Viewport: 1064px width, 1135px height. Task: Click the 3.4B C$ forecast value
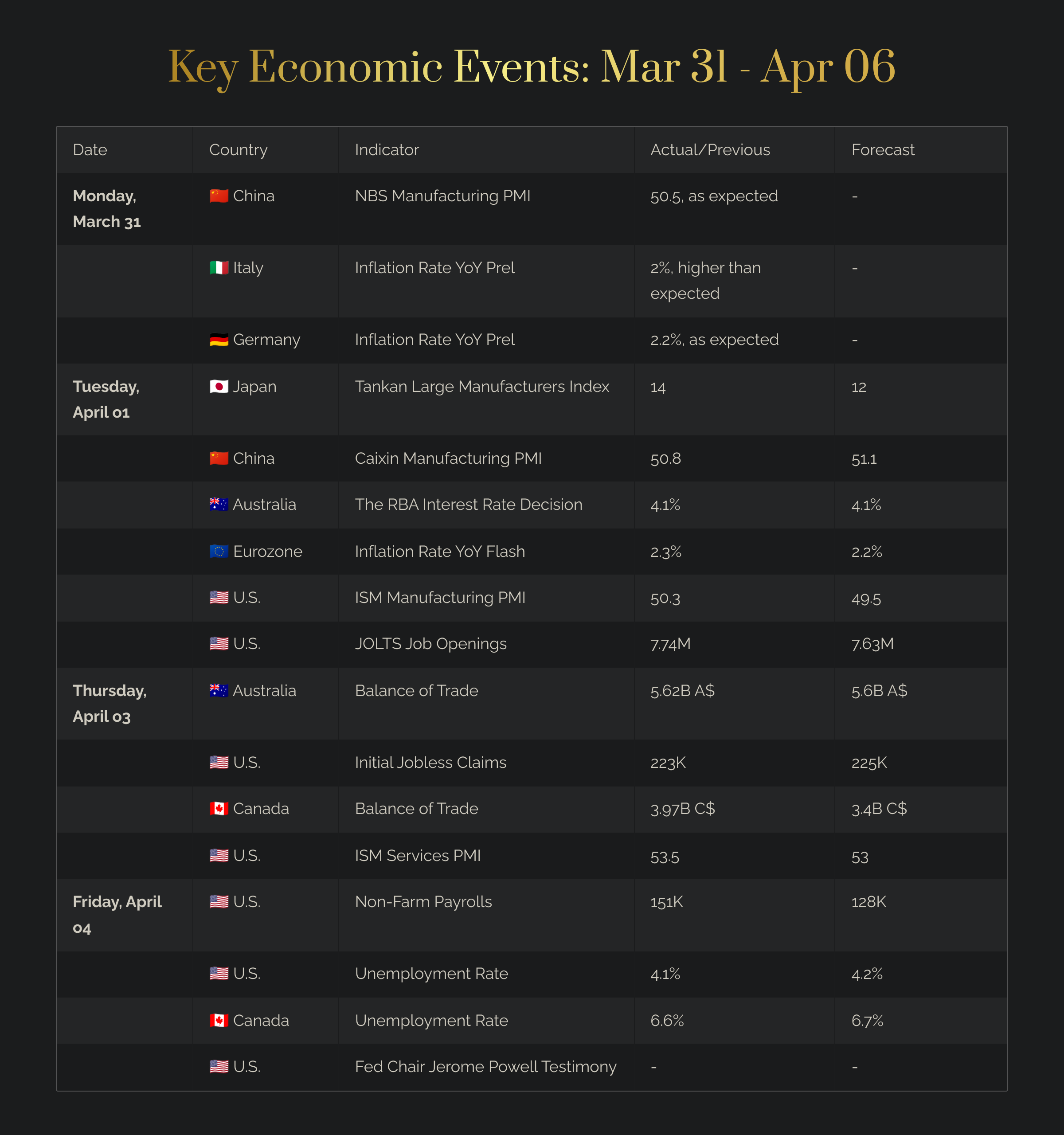879,810
